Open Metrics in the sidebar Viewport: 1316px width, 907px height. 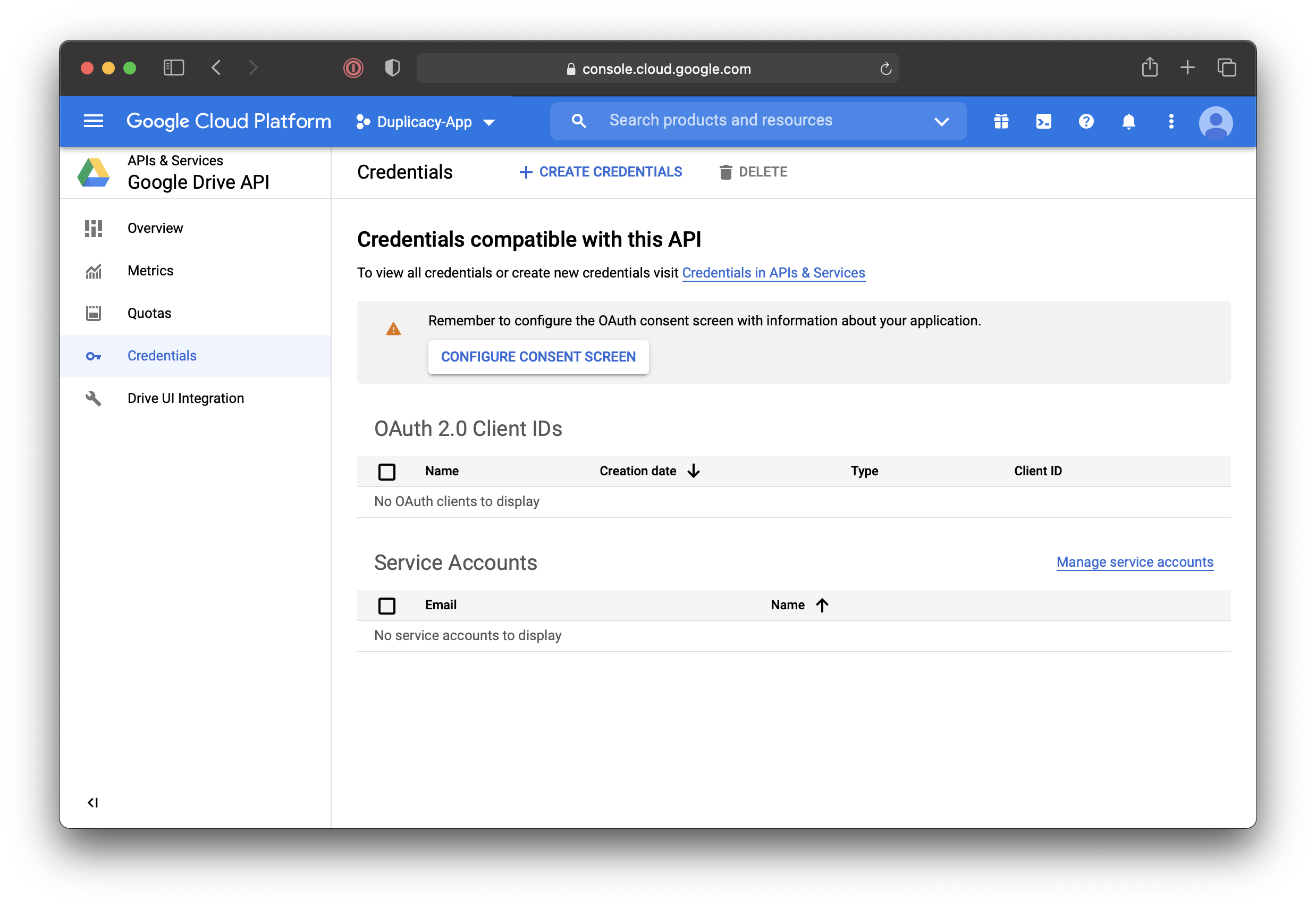coord(150,271)
